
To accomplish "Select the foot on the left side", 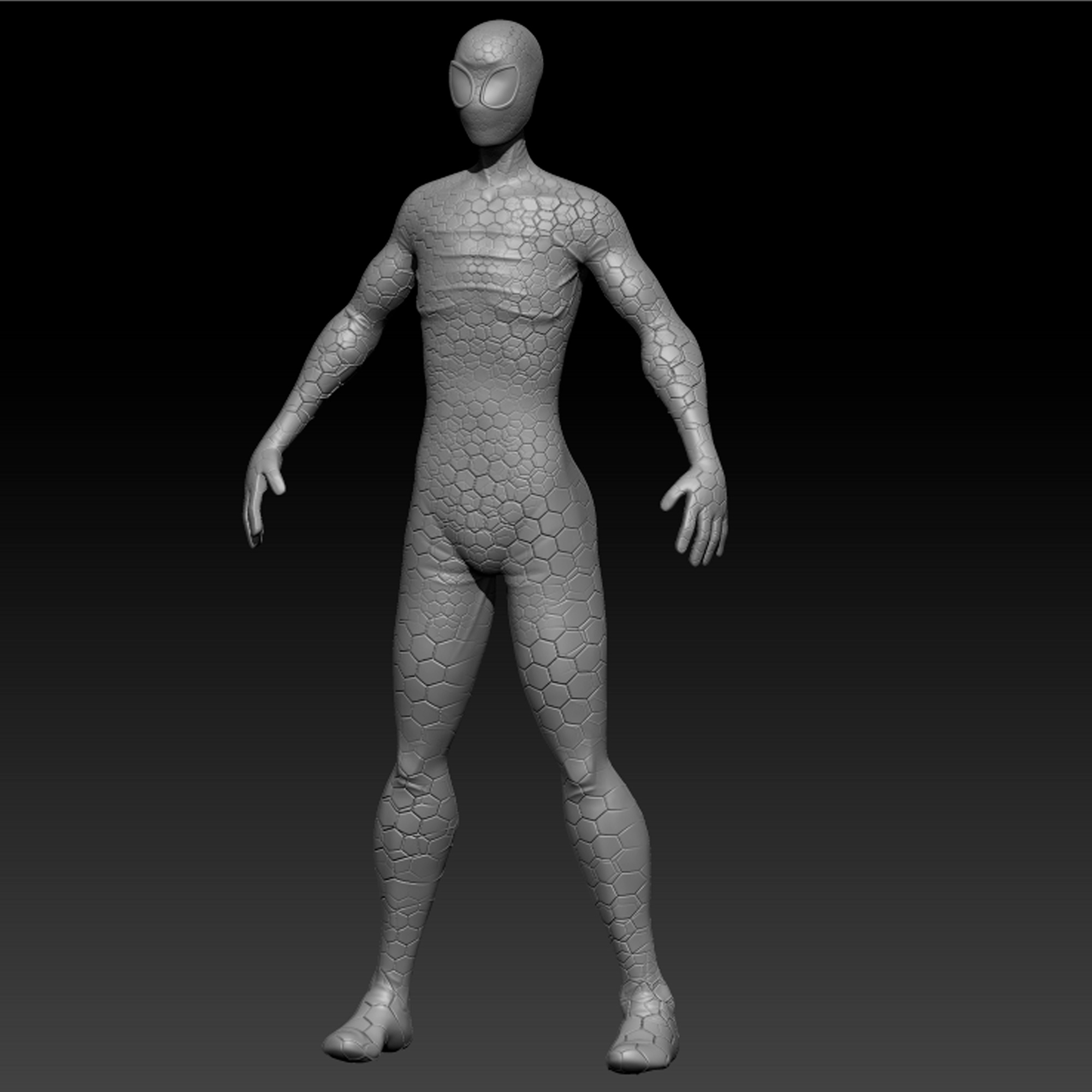I will pos(367,1034).
